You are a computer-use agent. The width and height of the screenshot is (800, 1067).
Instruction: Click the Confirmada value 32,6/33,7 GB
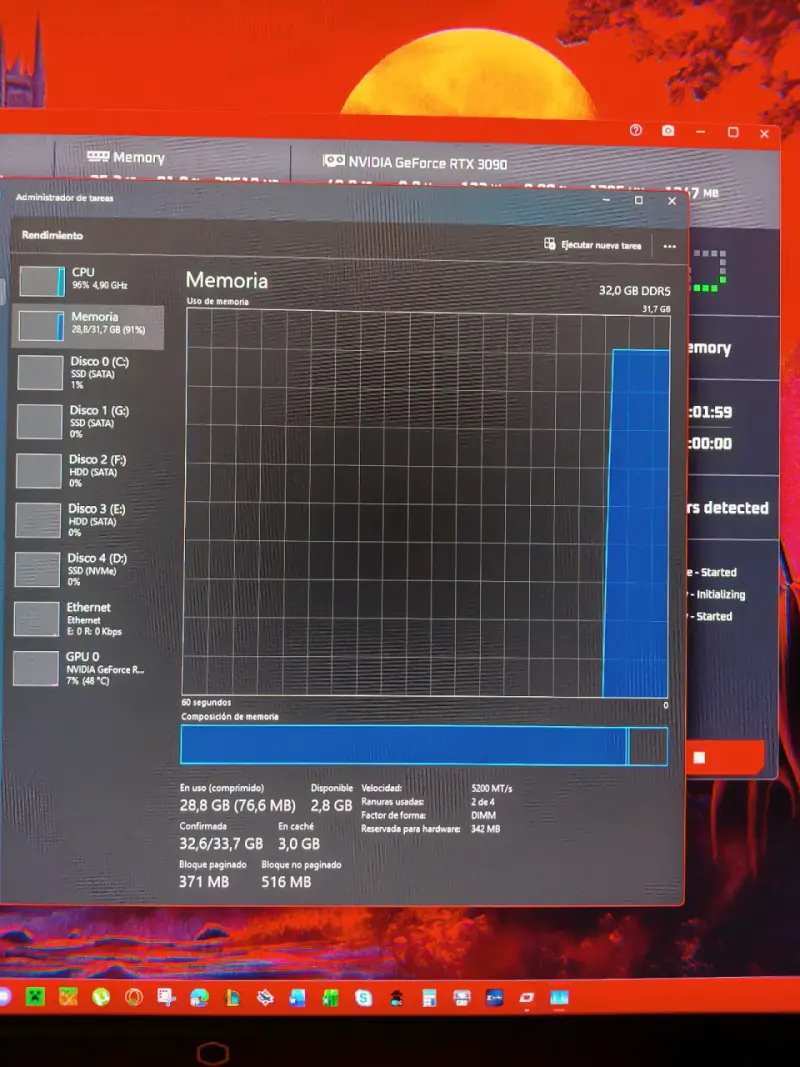click(x=220, y=844)
